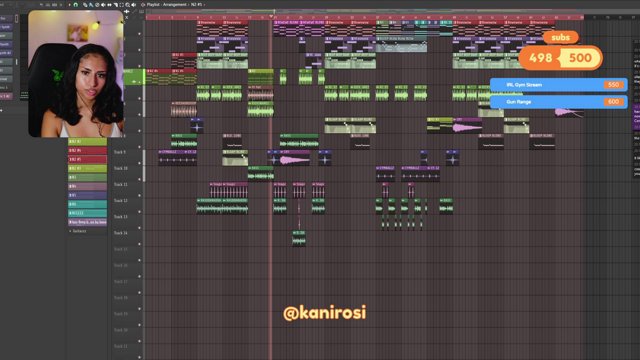Pick the long-named mauve pattern above Surfaces

[x=87, y=222]
